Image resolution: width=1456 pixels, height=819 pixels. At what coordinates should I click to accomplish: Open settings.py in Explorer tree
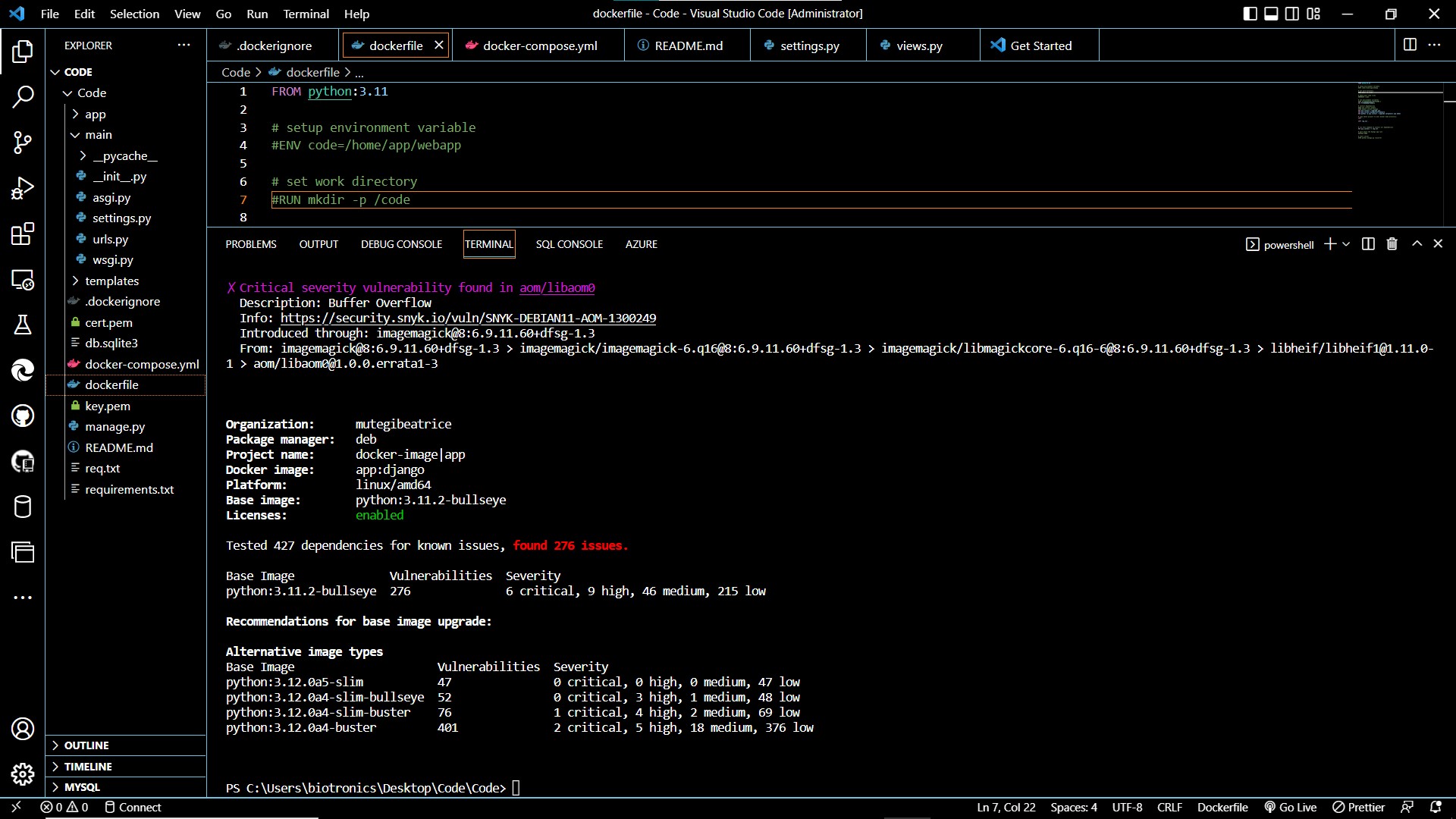121,218
